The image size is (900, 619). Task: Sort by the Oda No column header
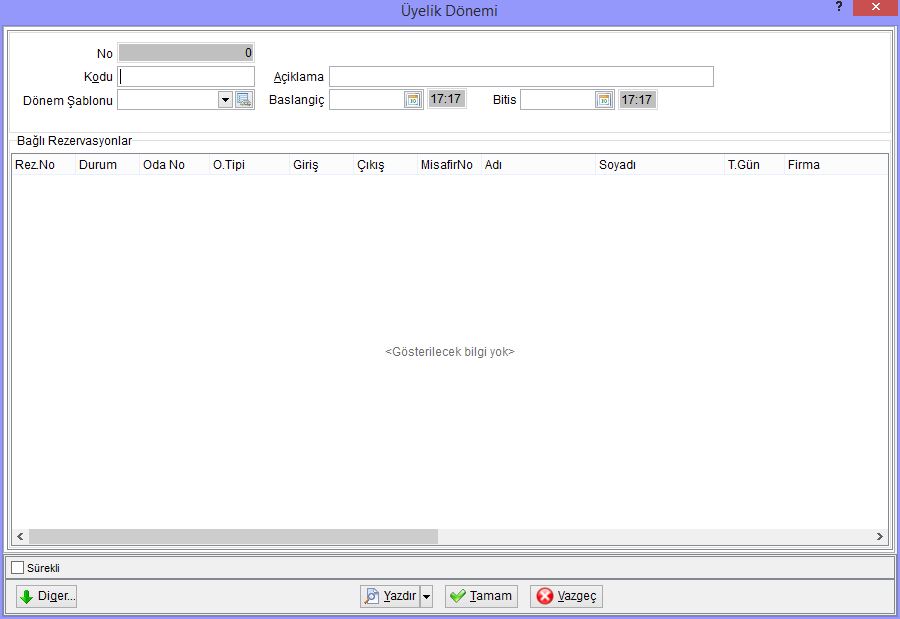[x=174, y=165]
